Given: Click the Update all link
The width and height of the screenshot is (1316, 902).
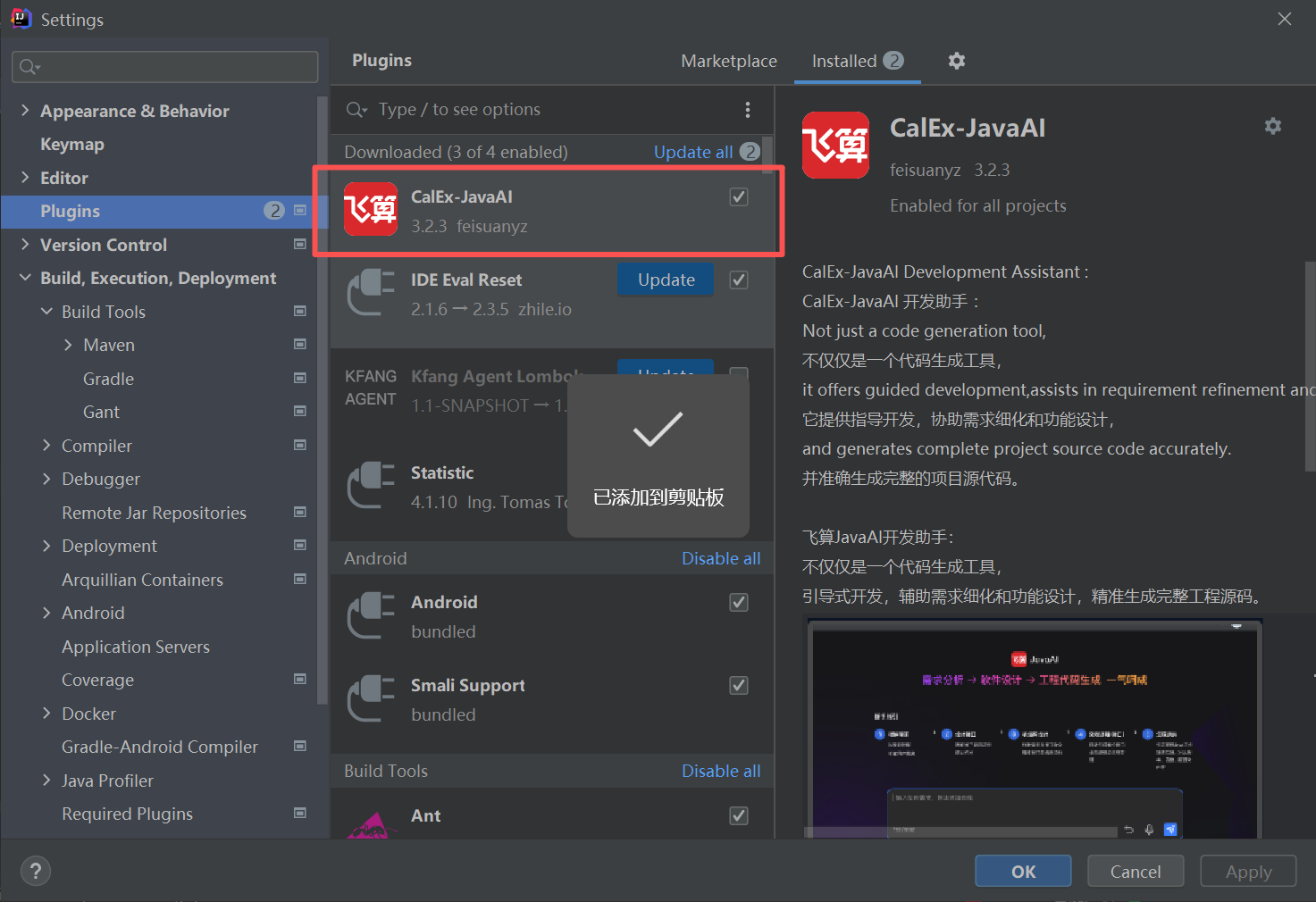Looking at the screenshot, I should click(692, 152).
